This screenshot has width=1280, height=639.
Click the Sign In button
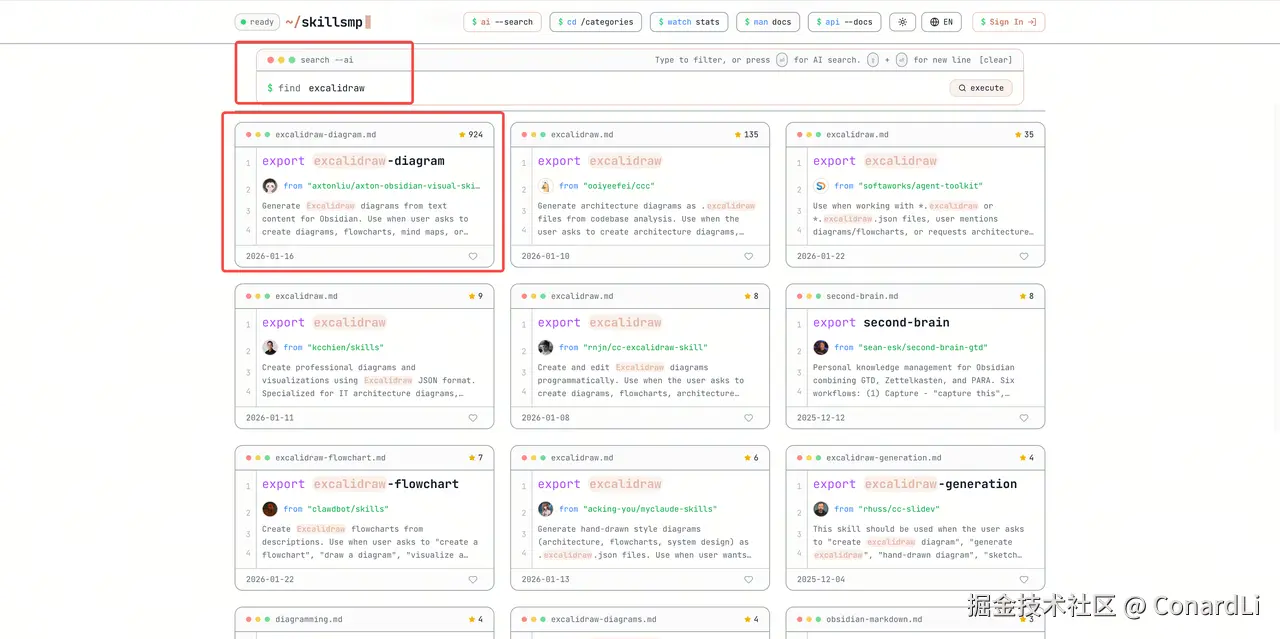tap(1007, 22)
